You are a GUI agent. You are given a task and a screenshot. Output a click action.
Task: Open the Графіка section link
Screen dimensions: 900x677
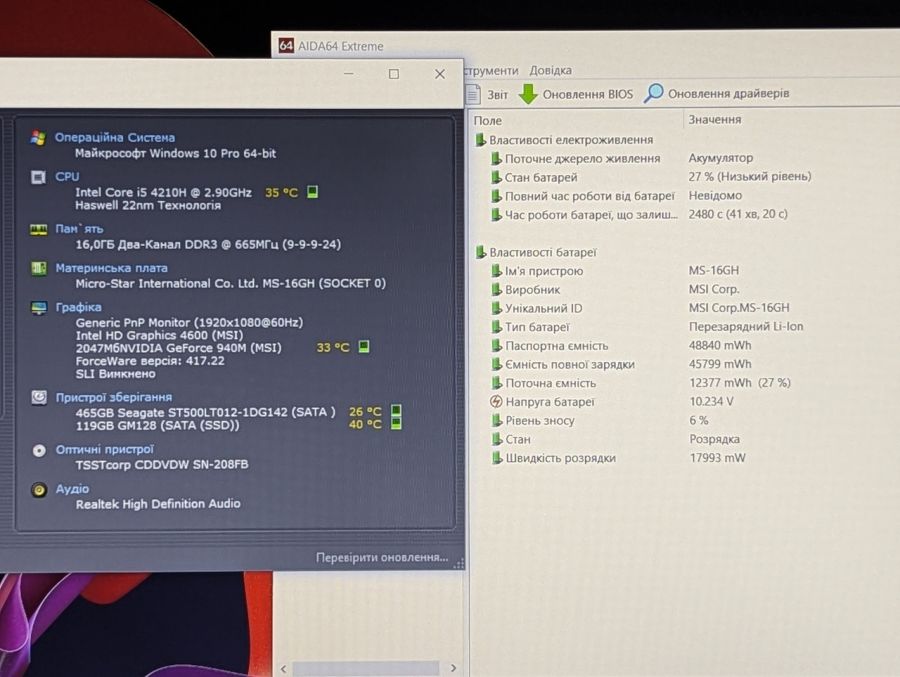coord(79,307)
